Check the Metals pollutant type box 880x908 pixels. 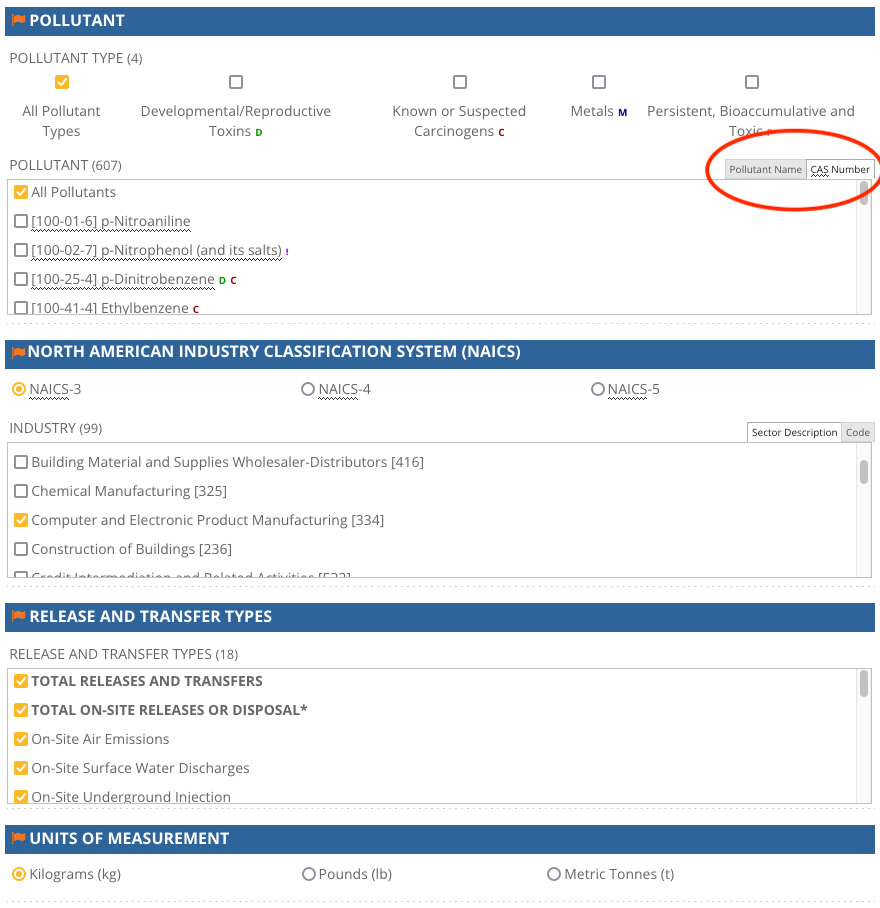(x=599, y=82)
